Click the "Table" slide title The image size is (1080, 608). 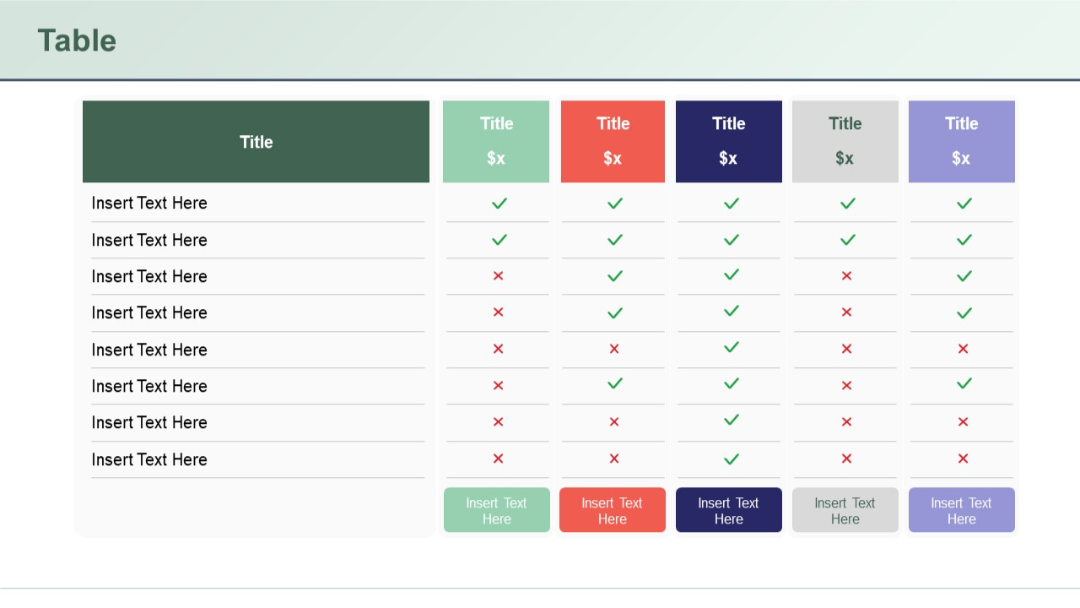click(77, 41)
